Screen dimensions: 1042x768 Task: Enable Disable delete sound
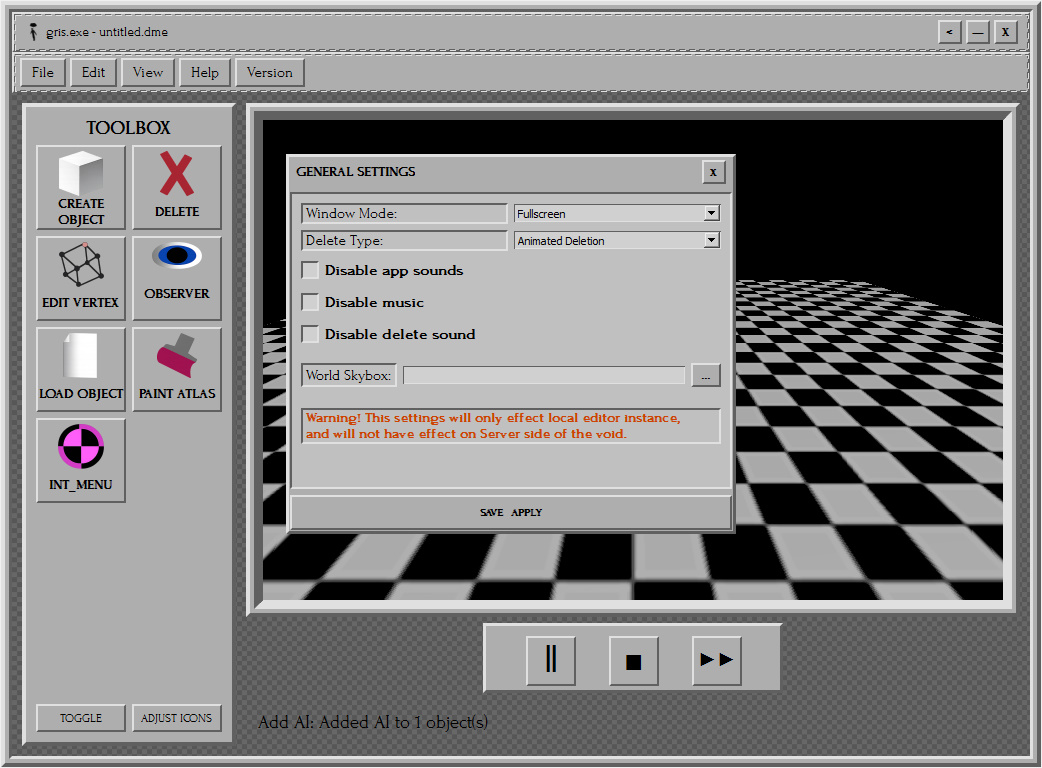tap(310, 334)
